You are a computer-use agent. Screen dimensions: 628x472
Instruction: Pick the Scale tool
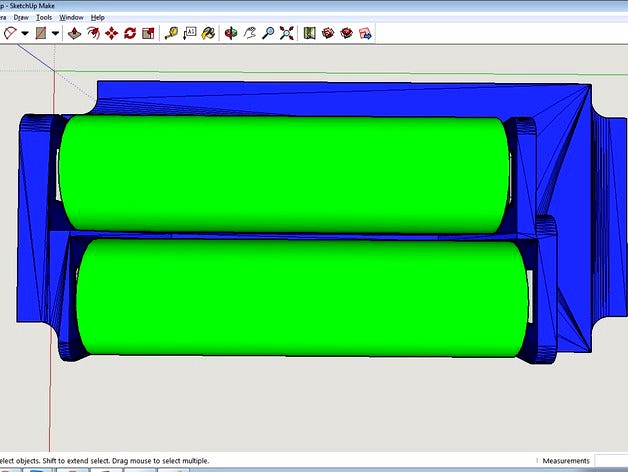tap(147, 33)
